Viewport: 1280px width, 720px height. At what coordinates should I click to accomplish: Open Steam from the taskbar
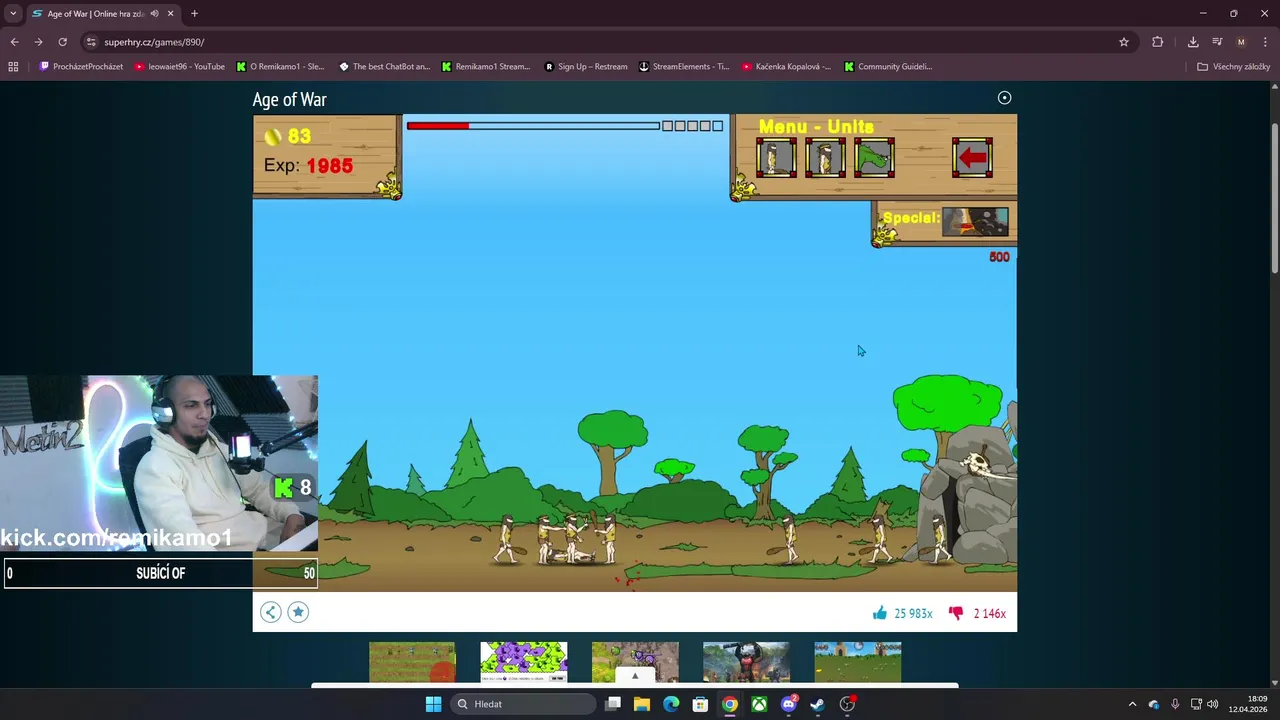[x=817, y=704]
